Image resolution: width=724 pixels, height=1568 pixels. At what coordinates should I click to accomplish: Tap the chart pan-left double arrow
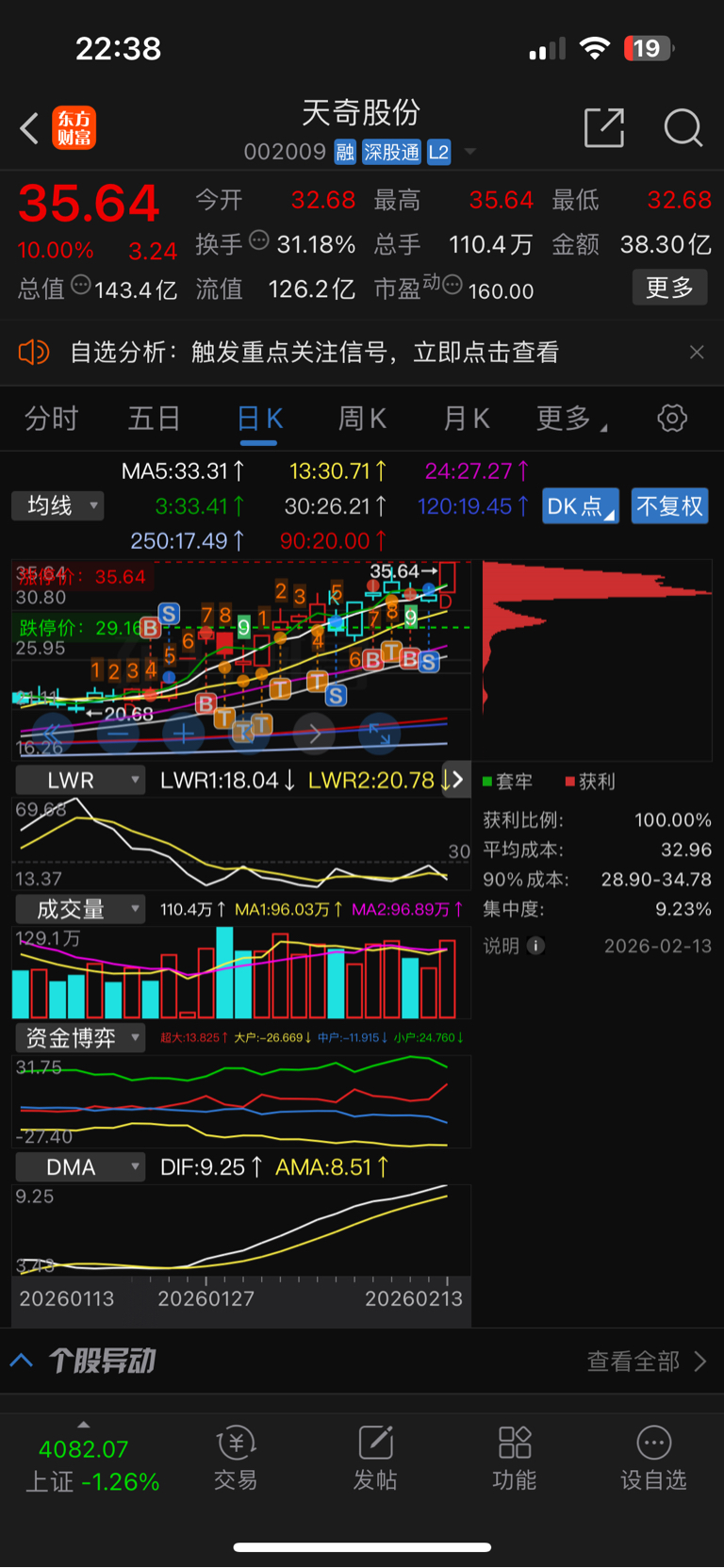pos(52,733)
